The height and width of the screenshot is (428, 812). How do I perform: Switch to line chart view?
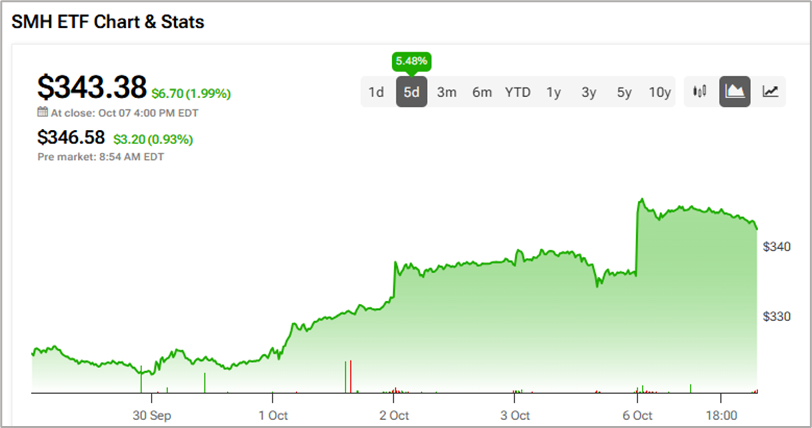pyautogui.click(x=770, y=92)
